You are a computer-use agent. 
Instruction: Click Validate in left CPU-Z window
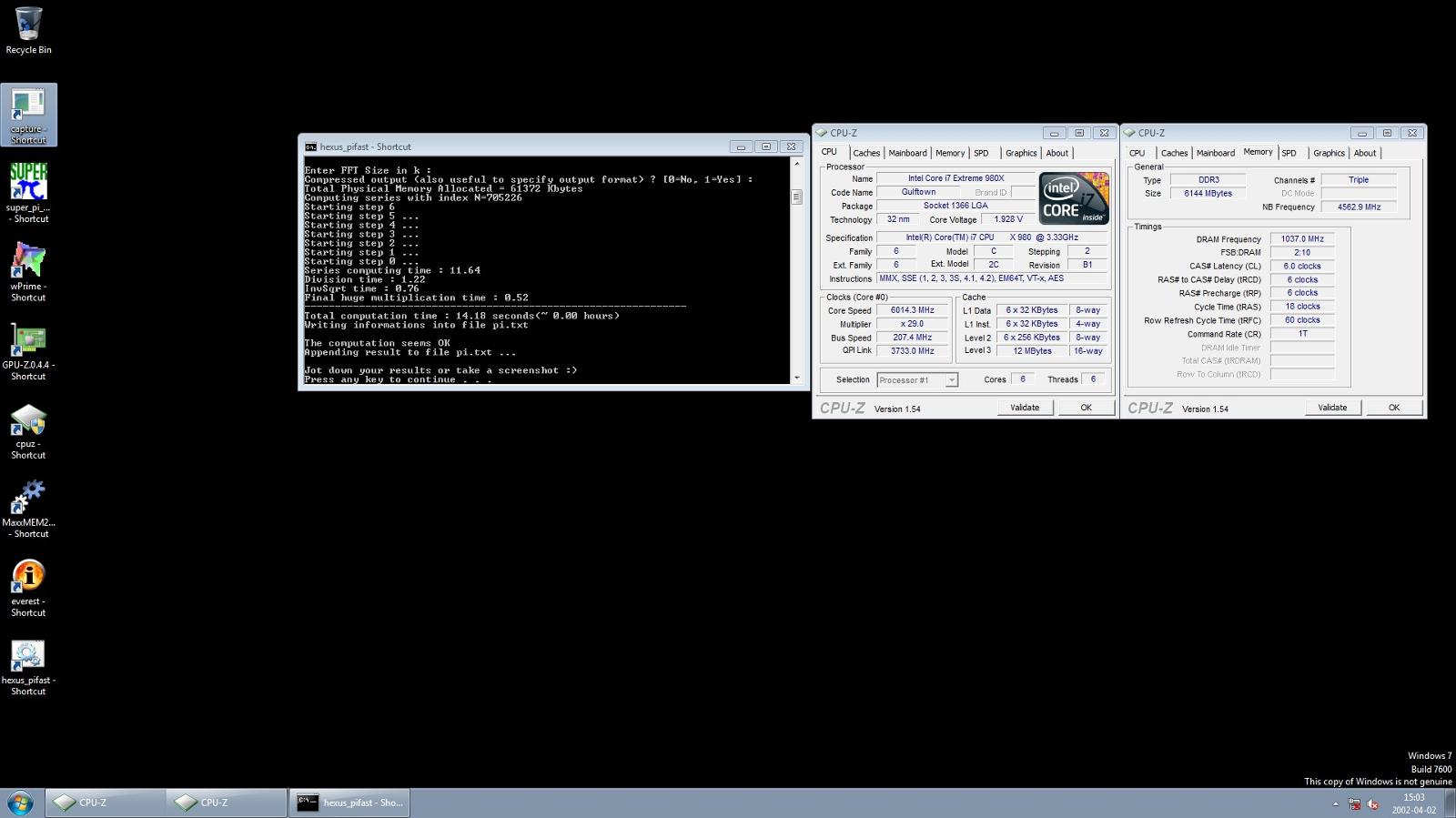click(x=1025, y=408)
